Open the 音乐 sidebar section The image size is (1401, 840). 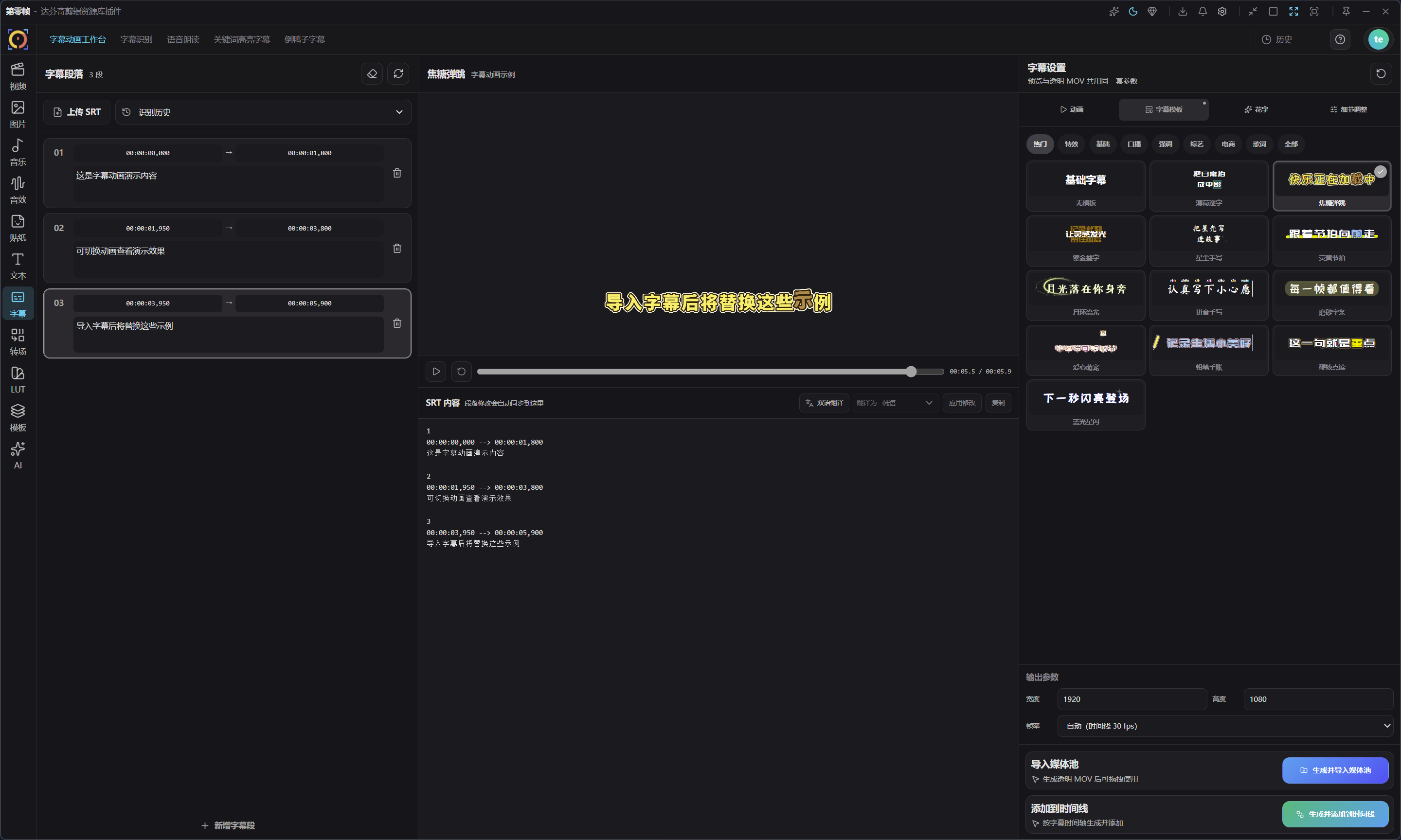[x=18, y=152]
